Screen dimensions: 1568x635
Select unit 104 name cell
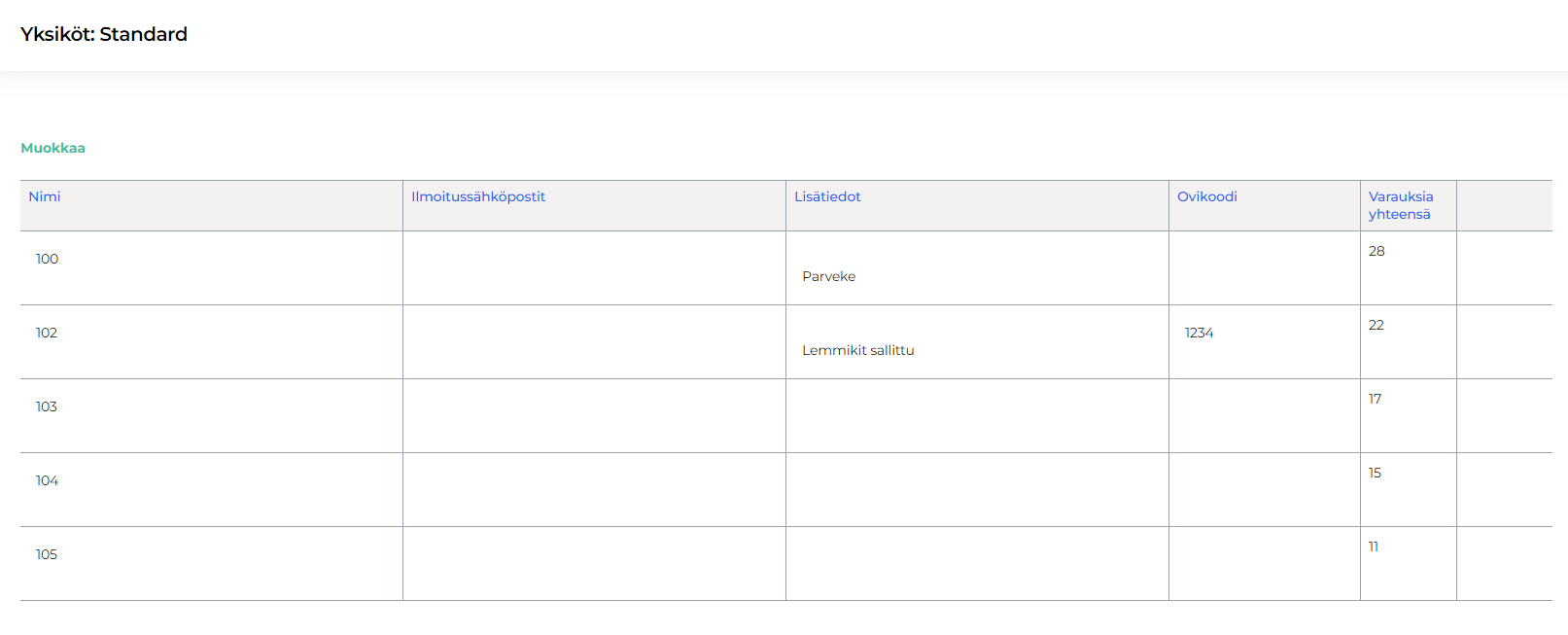47,480
